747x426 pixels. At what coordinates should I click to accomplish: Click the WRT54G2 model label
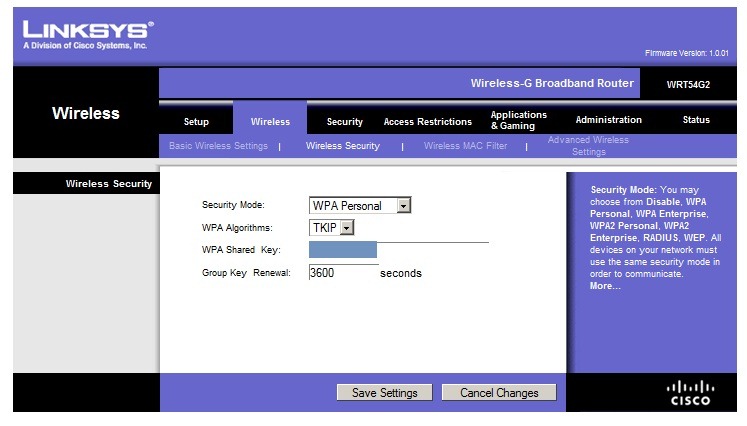[x=688, y=85]
